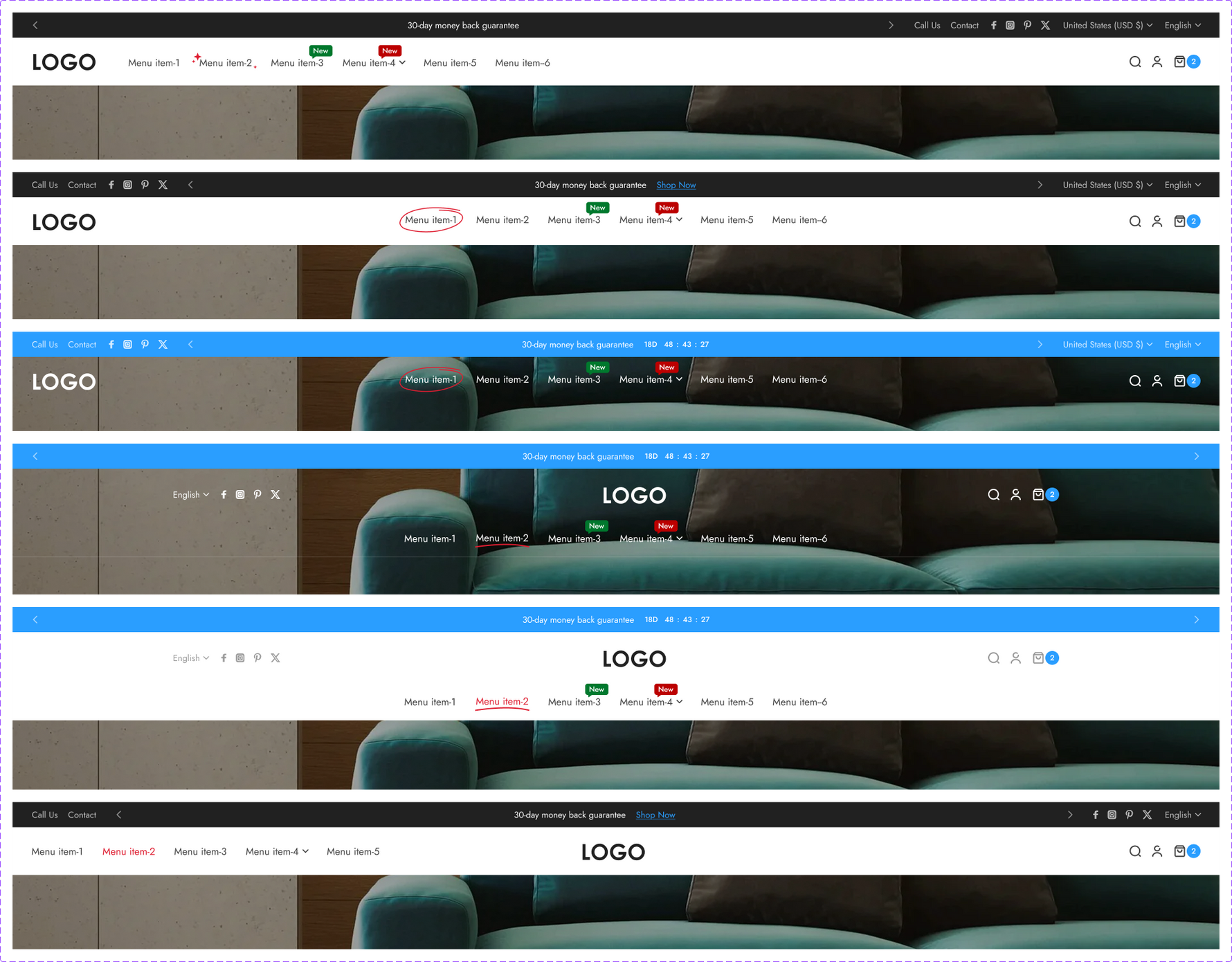
Task: Open account icon in the first header
Action: [x=1157, y=62]
